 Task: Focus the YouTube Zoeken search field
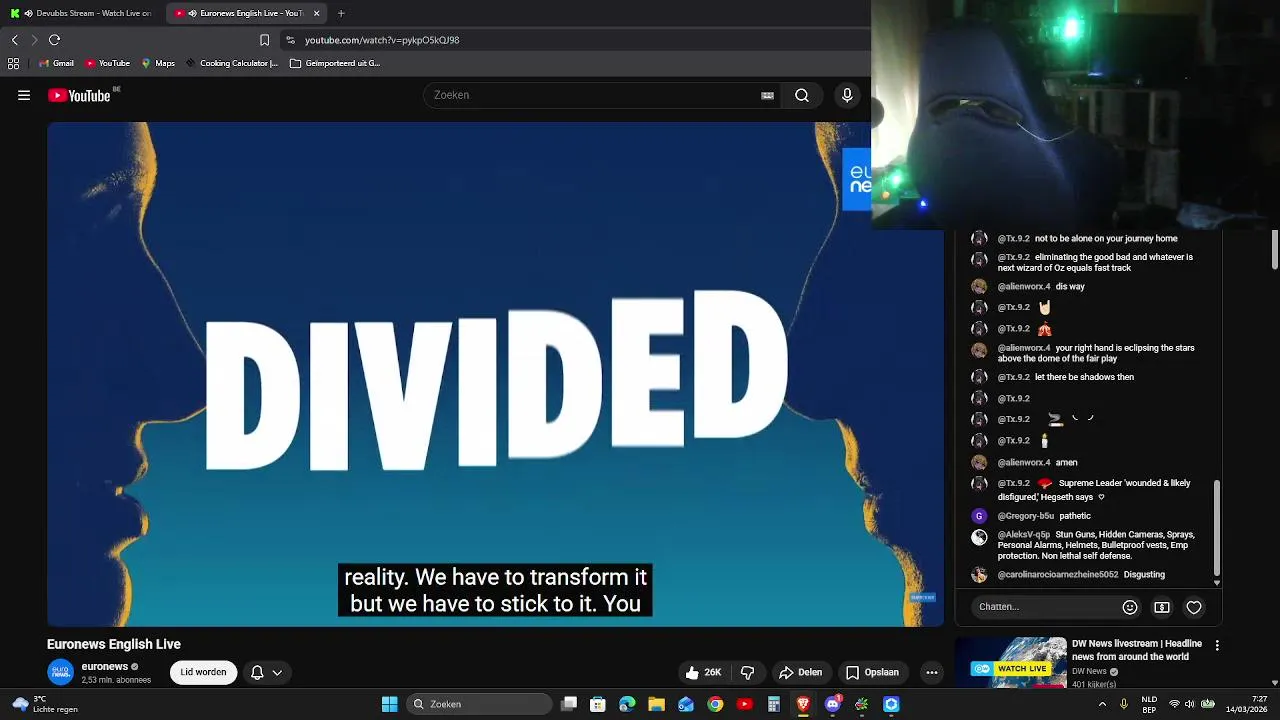[x=595, y=95]
